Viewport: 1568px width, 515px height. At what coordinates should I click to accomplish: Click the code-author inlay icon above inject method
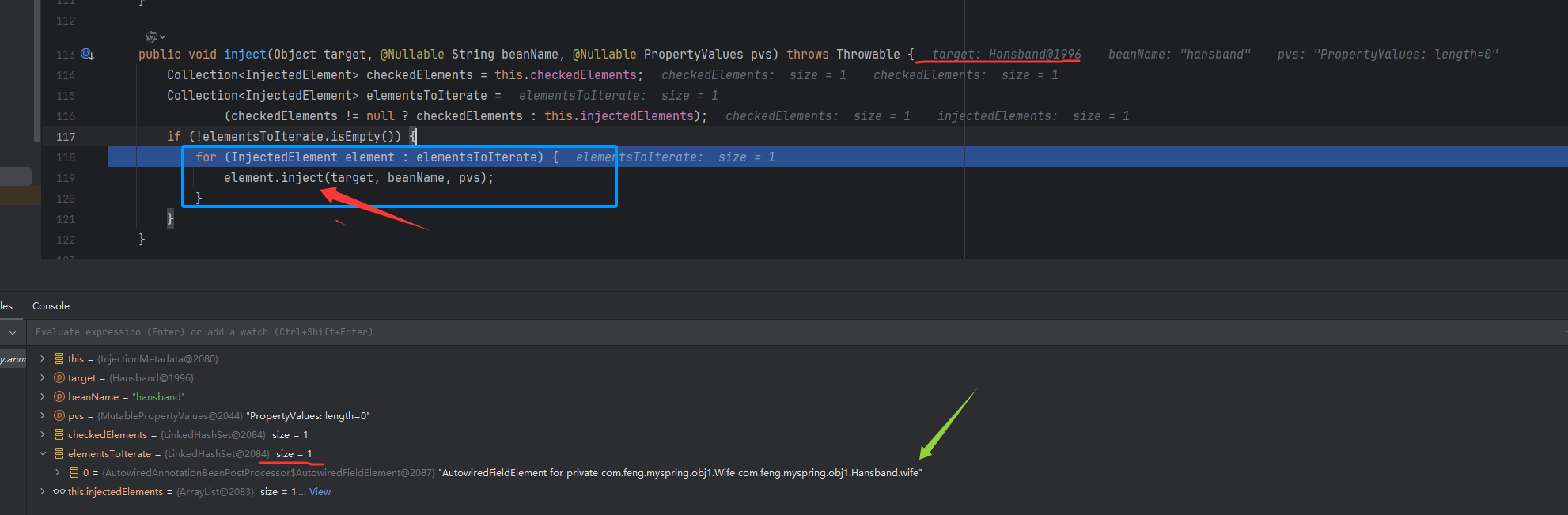[x=152, y=36]
